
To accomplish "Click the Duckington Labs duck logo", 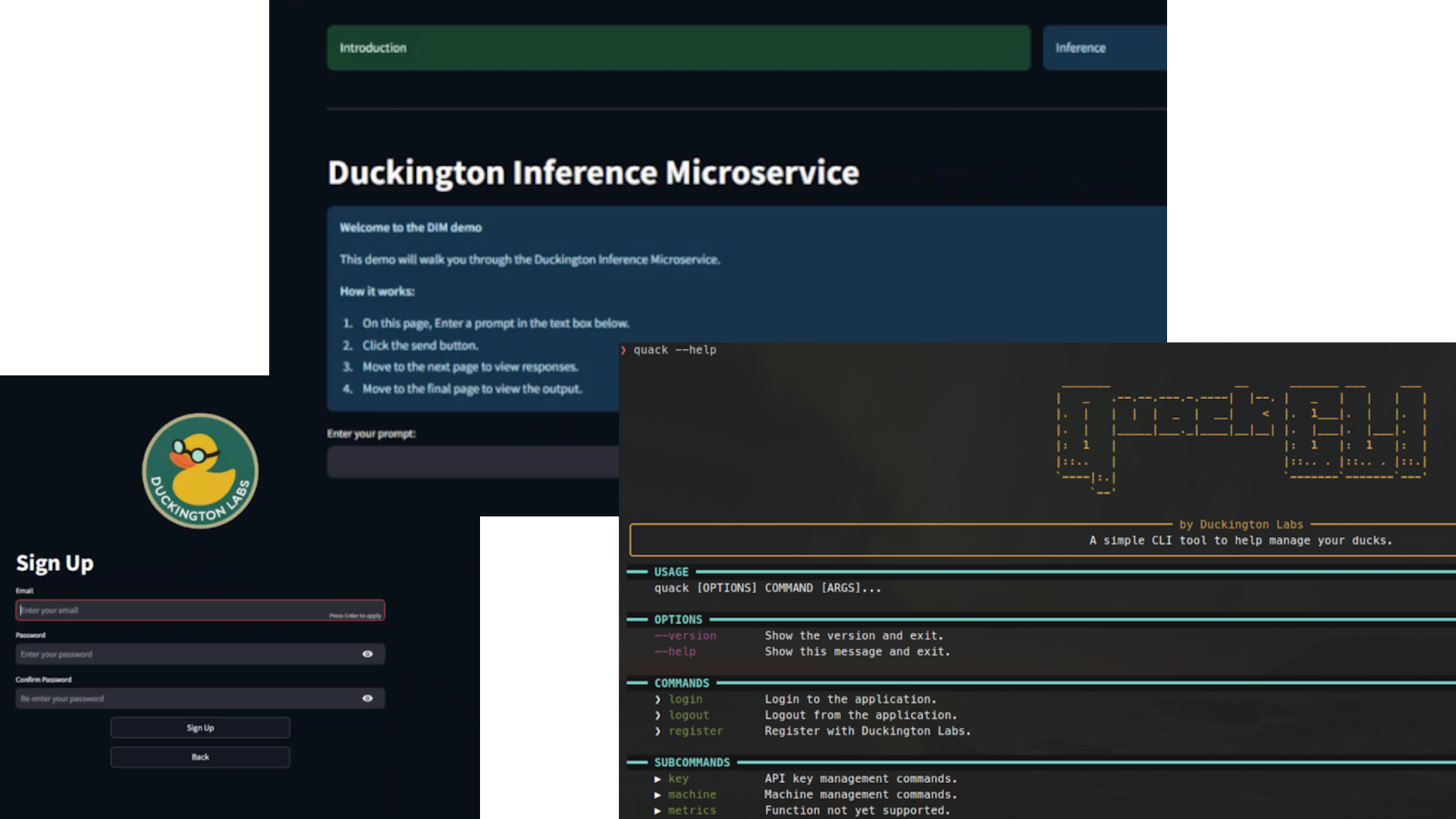I will 199,470.
